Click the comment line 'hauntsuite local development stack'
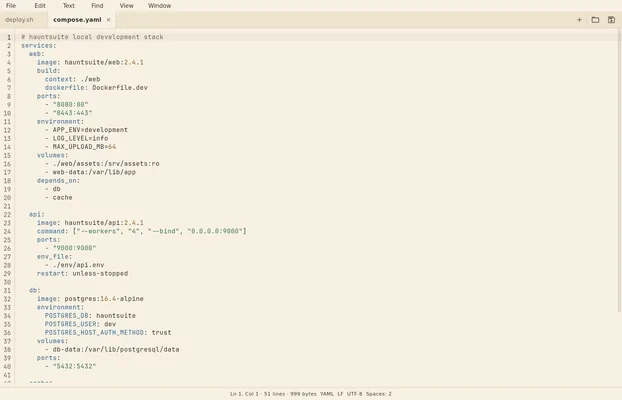 click(x=92, y=37)
